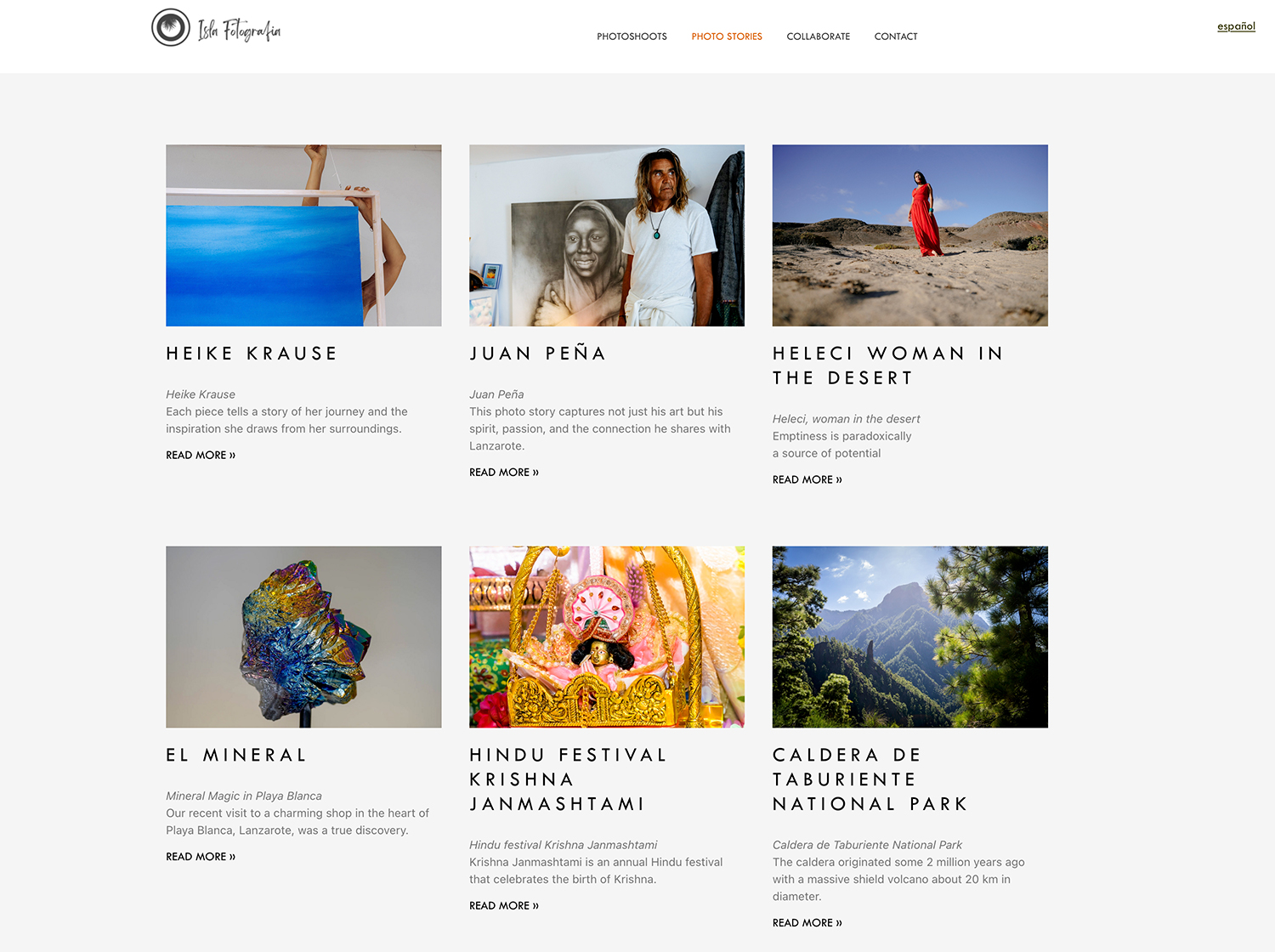The height and width of the screenshot is (952, 1275).
Task: Click the Juan Peña portrait image
Action: pos(607,235)
